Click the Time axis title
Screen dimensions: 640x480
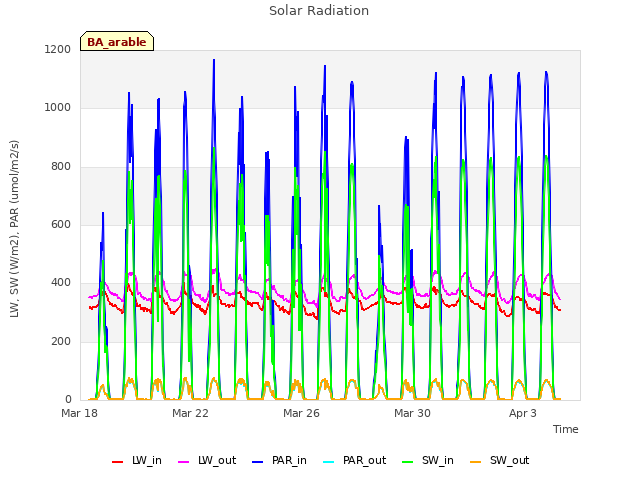point(566,429)
